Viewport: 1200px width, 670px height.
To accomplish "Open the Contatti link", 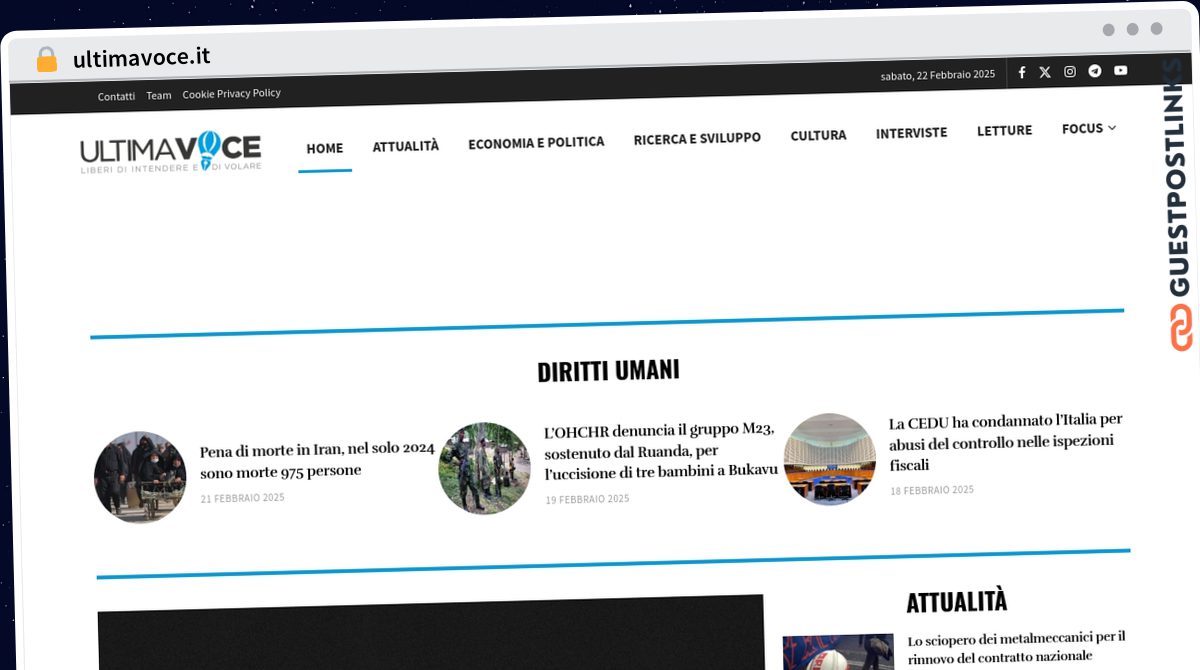I will pos(116,96).
